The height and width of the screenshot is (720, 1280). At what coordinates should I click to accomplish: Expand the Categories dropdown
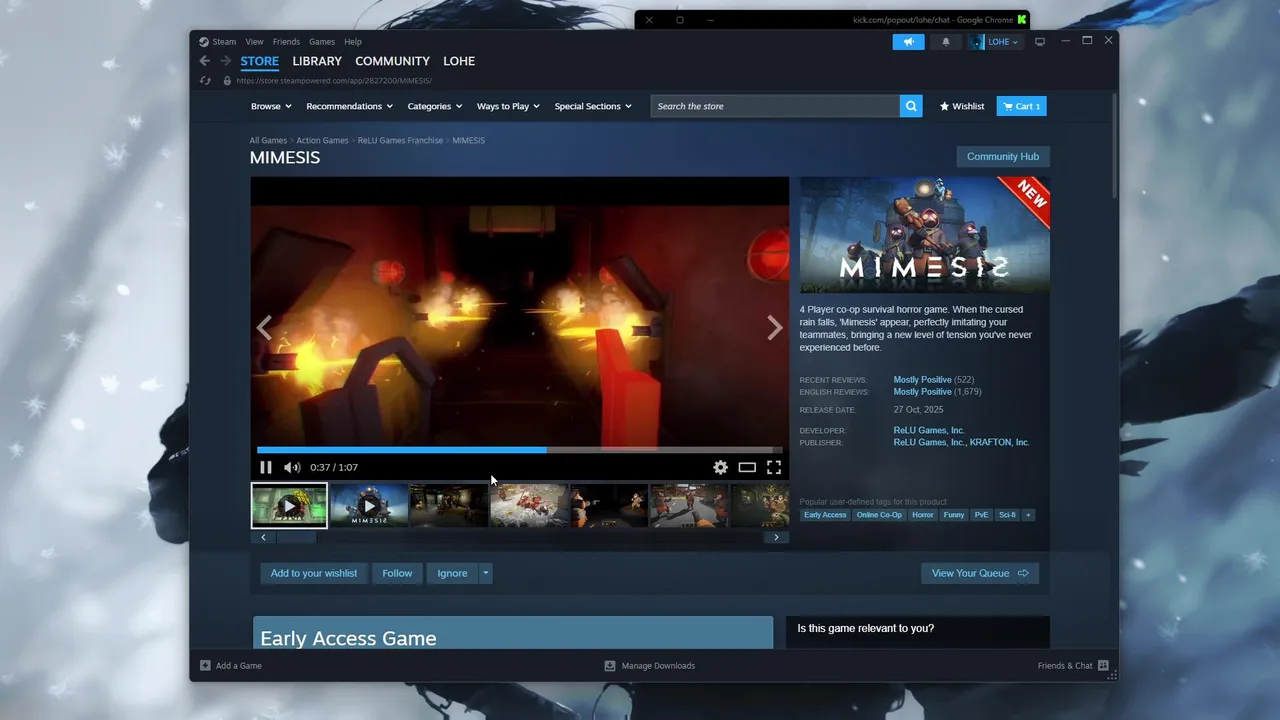pyautogui.click(x=435, y=106)
